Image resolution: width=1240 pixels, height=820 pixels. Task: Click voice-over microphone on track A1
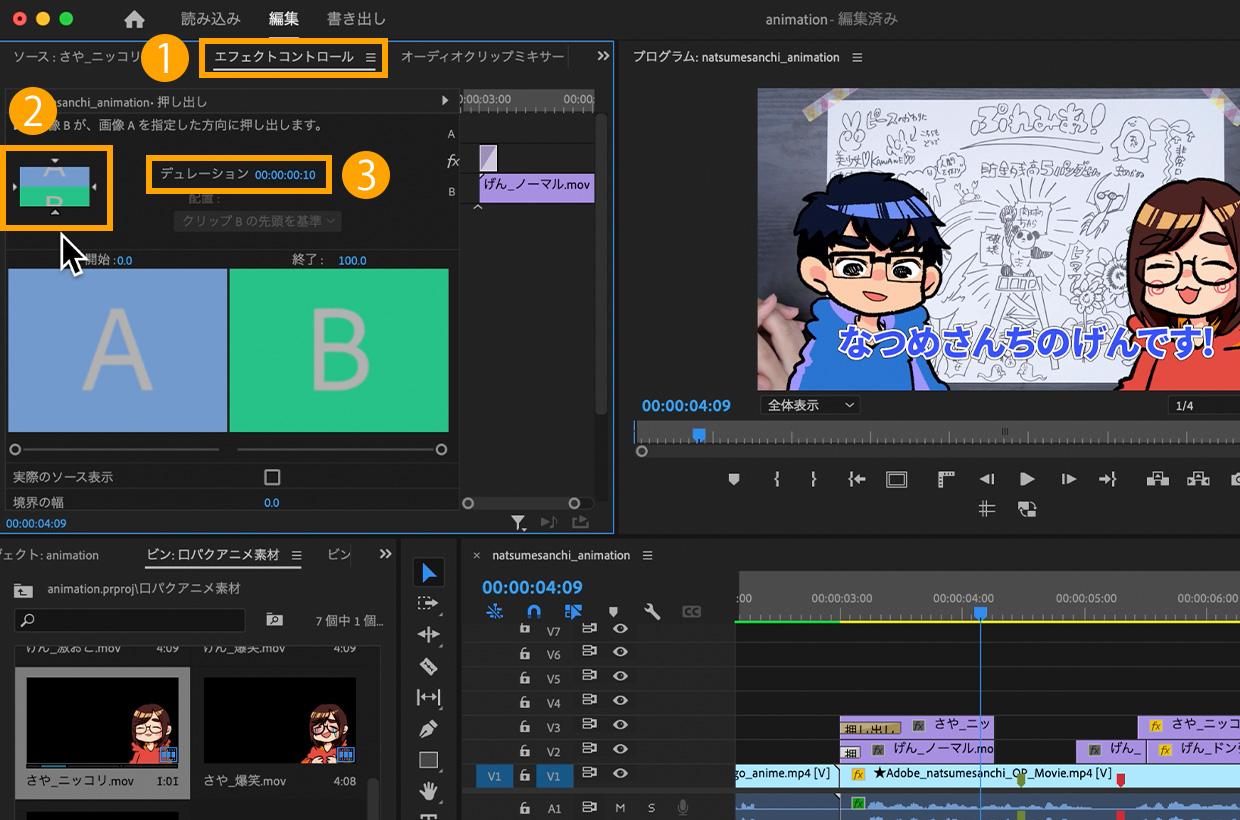click(683, 808)
